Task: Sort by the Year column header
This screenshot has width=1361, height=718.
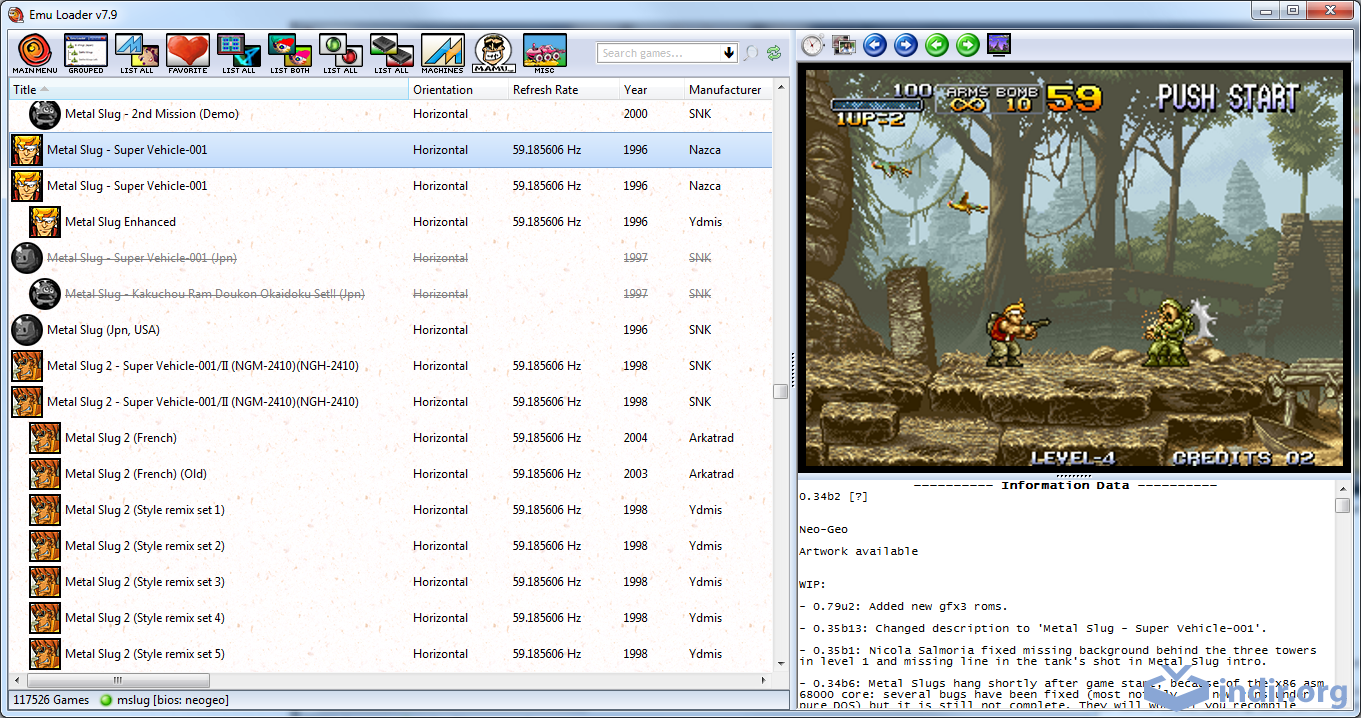Action: pyautogui.click(x=636, y=90)
